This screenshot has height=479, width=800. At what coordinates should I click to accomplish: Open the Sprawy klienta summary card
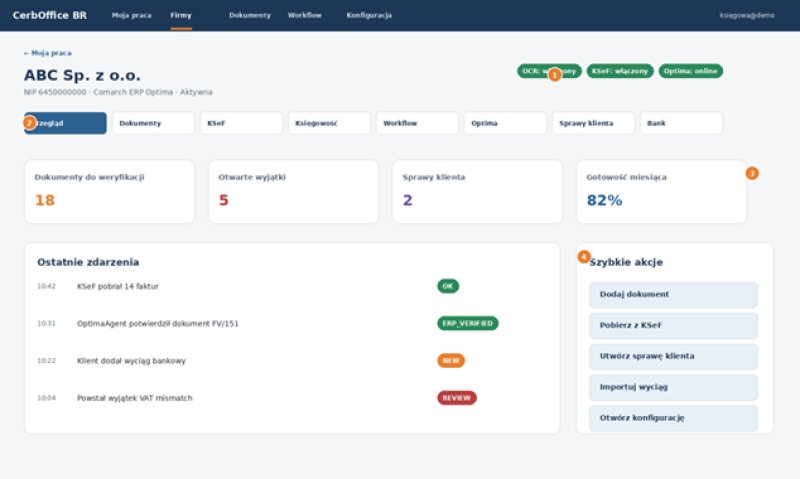[478, 191]
